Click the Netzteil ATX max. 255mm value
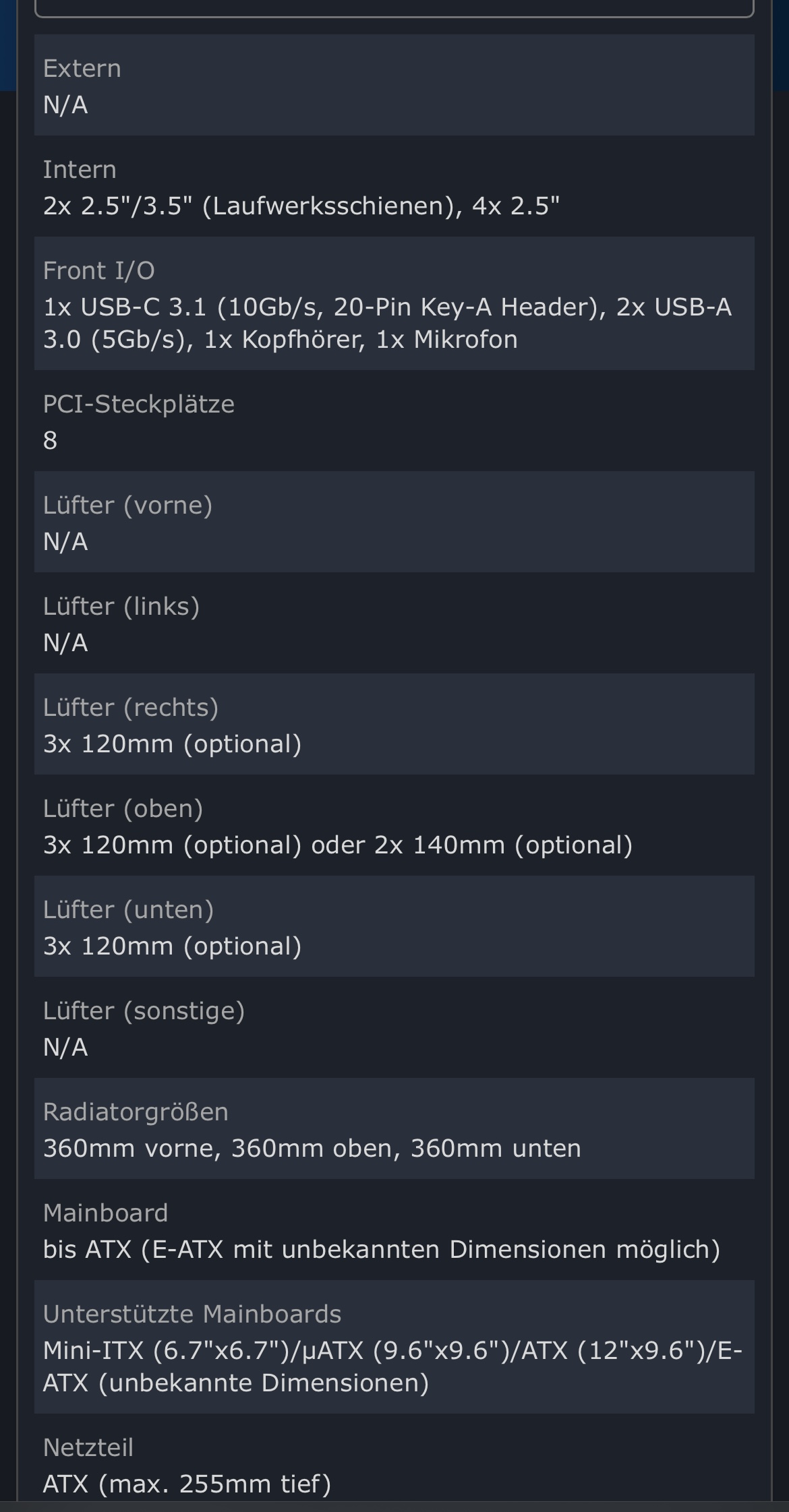The width and height of the screenshot is (789, 1512). (187, 1484)
